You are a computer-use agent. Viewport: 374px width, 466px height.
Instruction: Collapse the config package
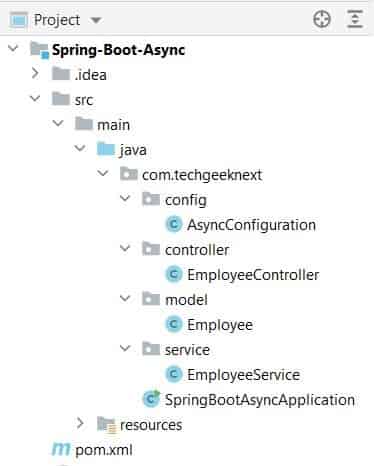pyautogui.click(x=125, y=198)
